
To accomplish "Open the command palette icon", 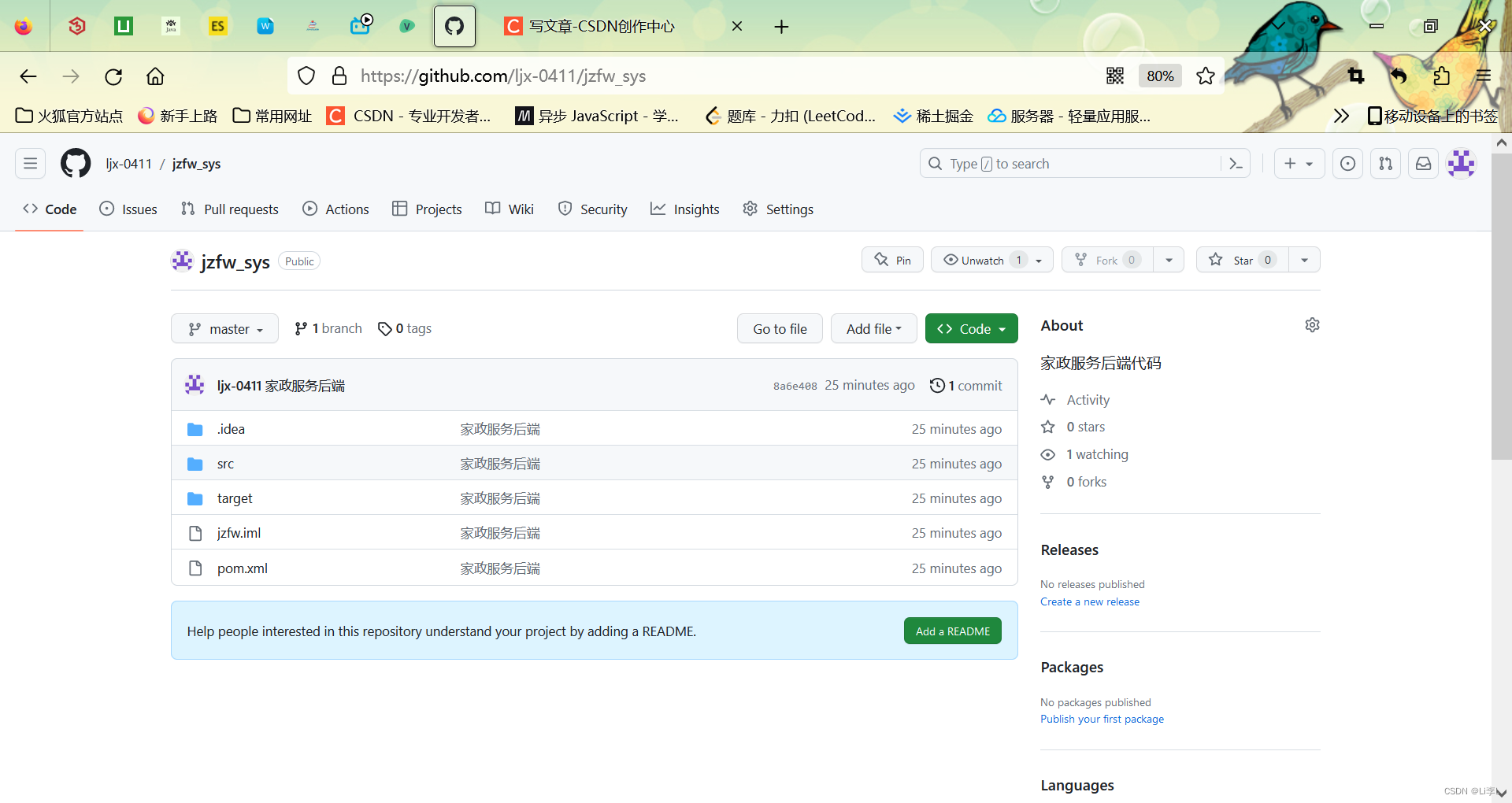I will (x=1236, y=163).
